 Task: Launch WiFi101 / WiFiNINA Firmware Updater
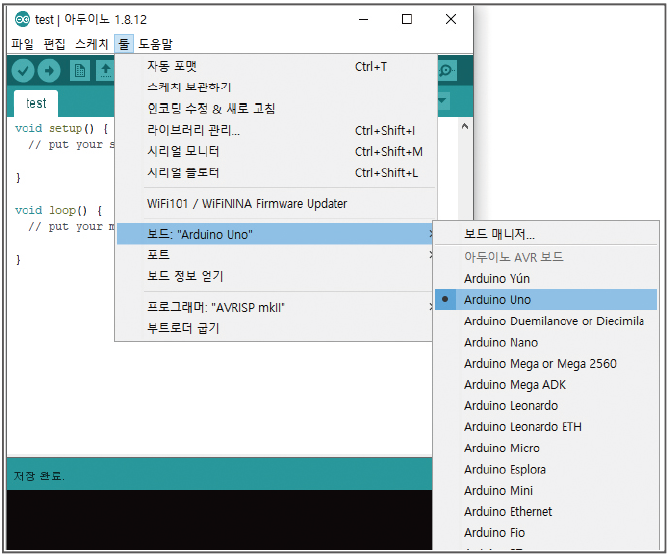tap(276, 203)
